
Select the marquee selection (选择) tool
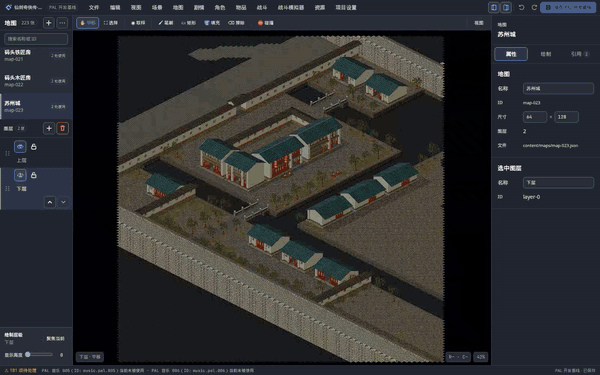[111, 23]
